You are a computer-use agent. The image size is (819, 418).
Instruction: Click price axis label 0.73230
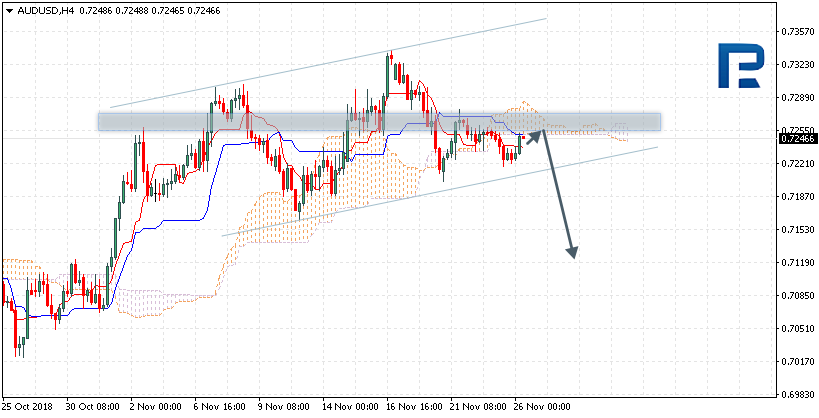799,65
